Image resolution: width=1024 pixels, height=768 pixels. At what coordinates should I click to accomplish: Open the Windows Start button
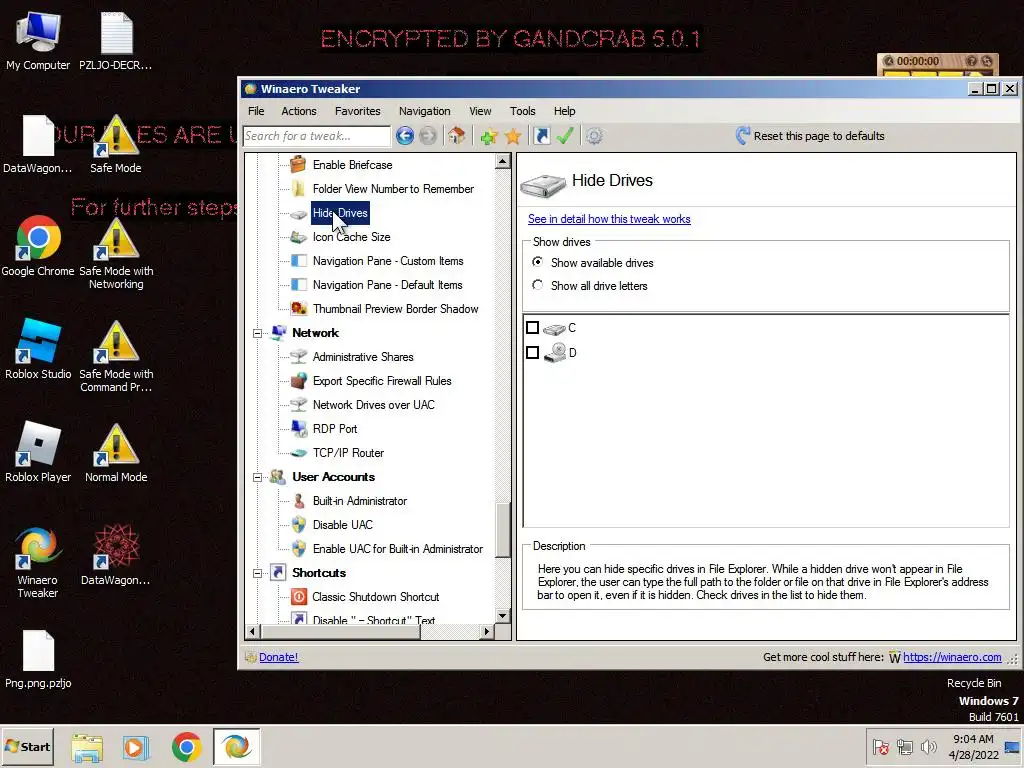[x=28, y=746]
